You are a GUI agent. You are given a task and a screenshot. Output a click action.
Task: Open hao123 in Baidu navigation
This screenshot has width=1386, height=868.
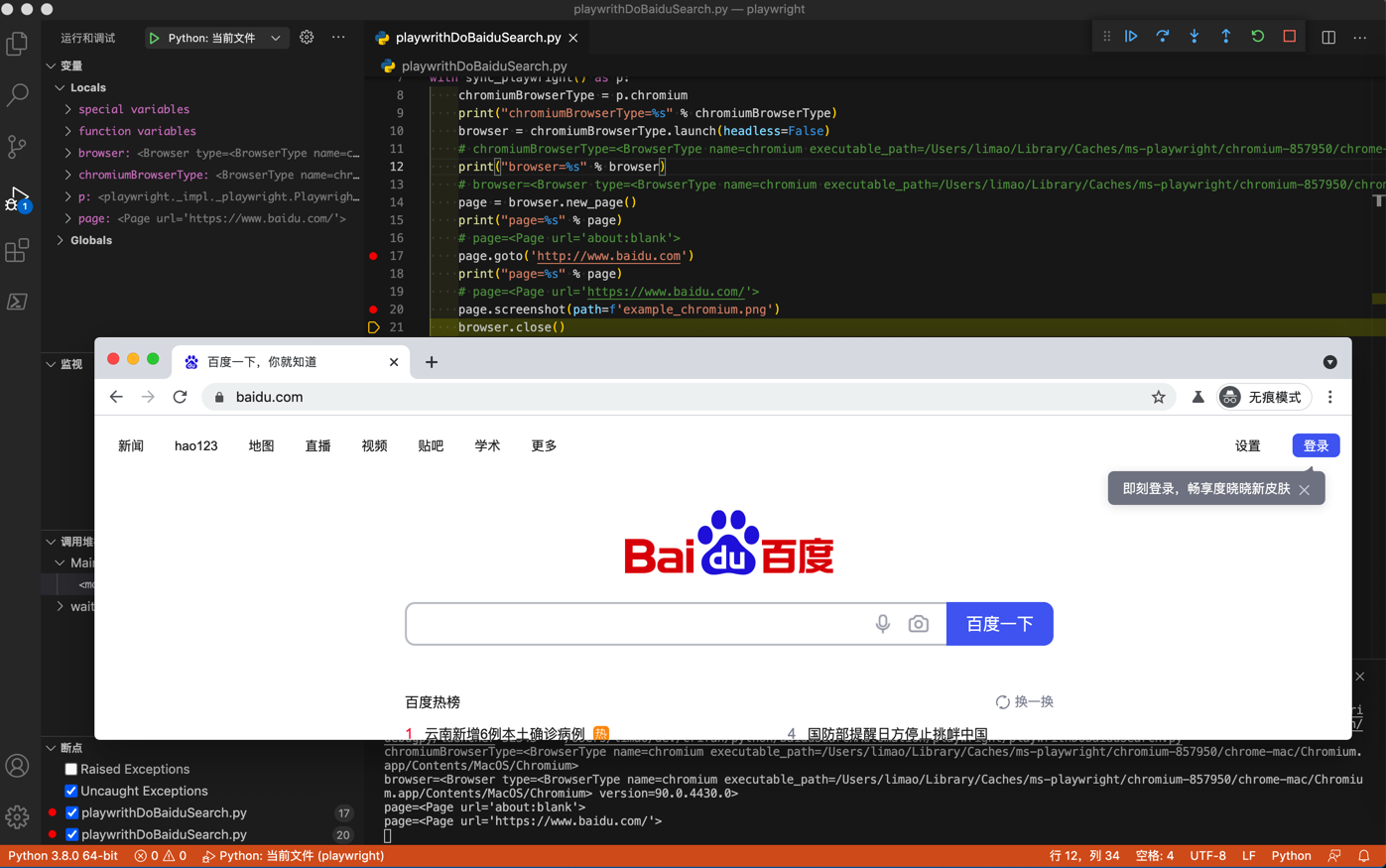[x=196, y=446]
